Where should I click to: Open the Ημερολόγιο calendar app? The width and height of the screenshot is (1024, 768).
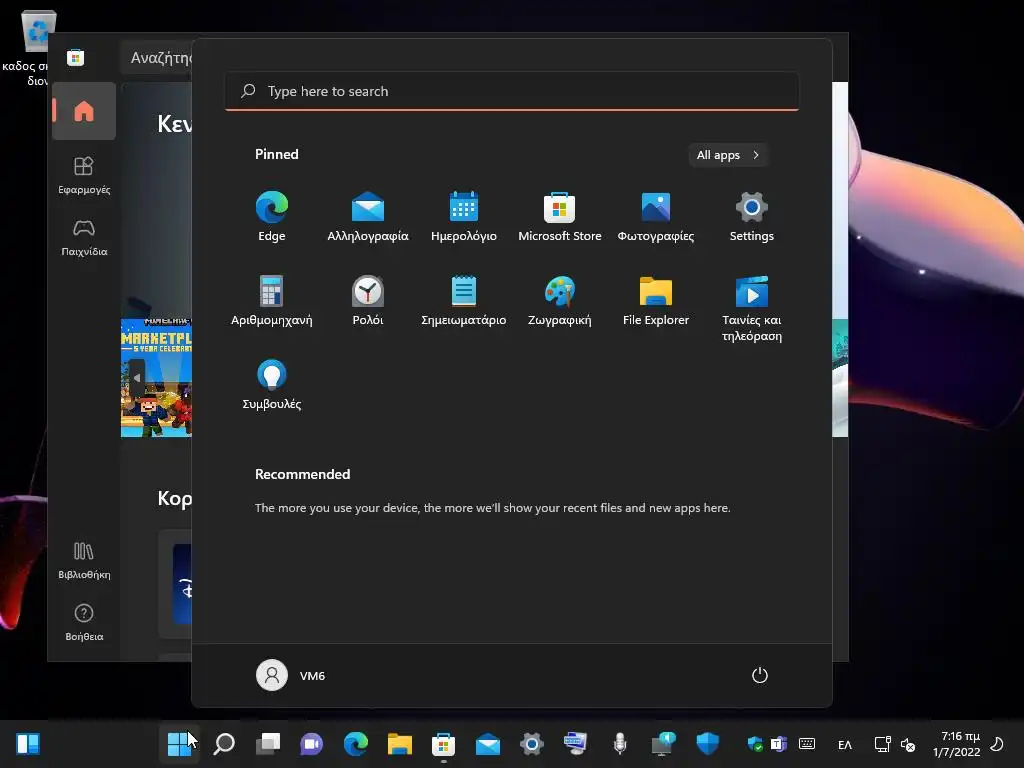[x=464, y=216]
